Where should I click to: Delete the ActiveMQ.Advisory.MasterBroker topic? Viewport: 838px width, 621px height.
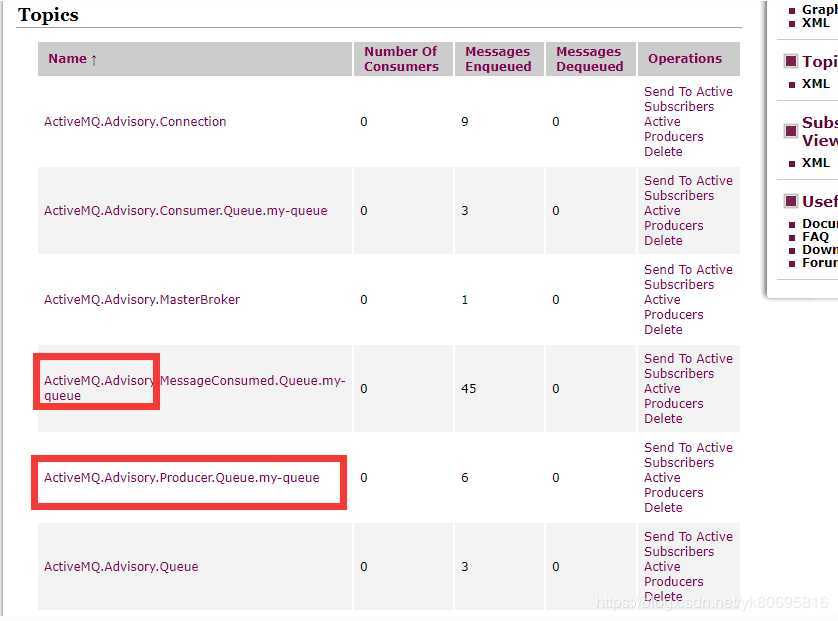663,330
